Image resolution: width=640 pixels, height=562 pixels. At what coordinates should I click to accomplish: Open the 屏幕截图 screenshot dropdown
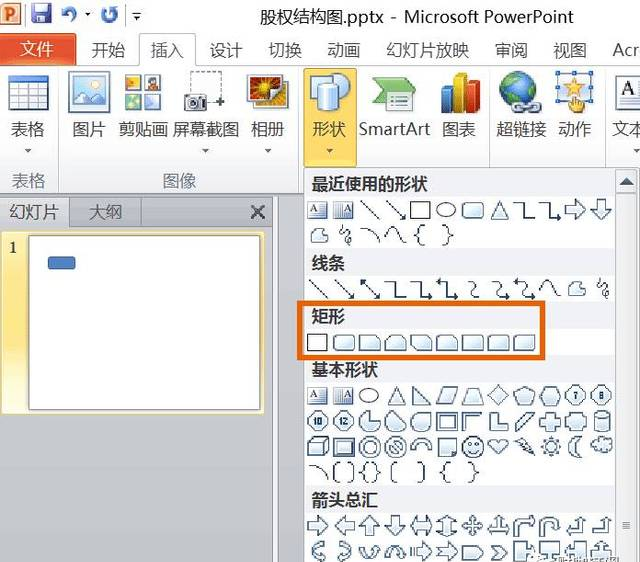(205, 114)
